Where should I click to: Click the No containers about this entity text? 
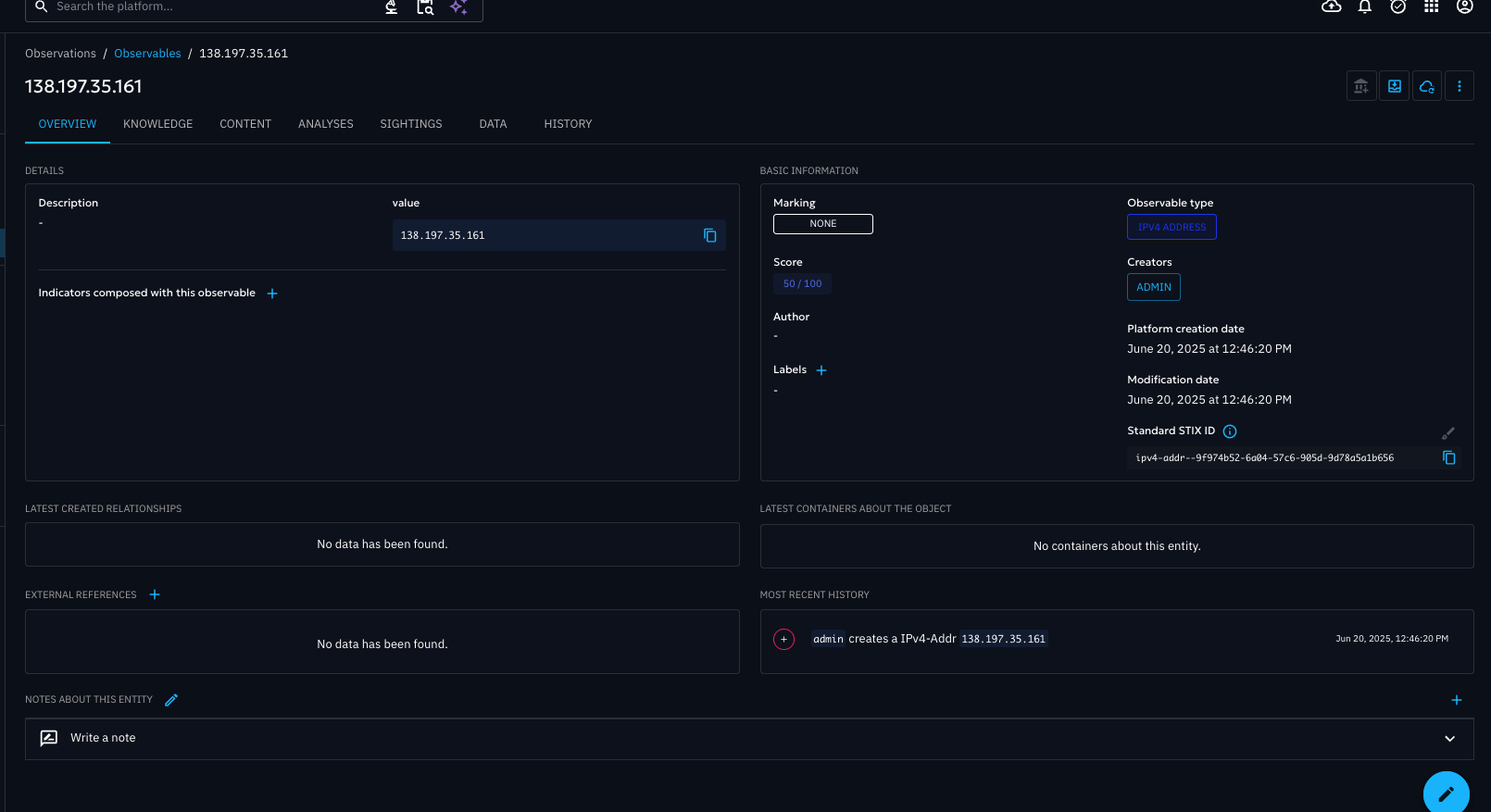(1117, 546)
